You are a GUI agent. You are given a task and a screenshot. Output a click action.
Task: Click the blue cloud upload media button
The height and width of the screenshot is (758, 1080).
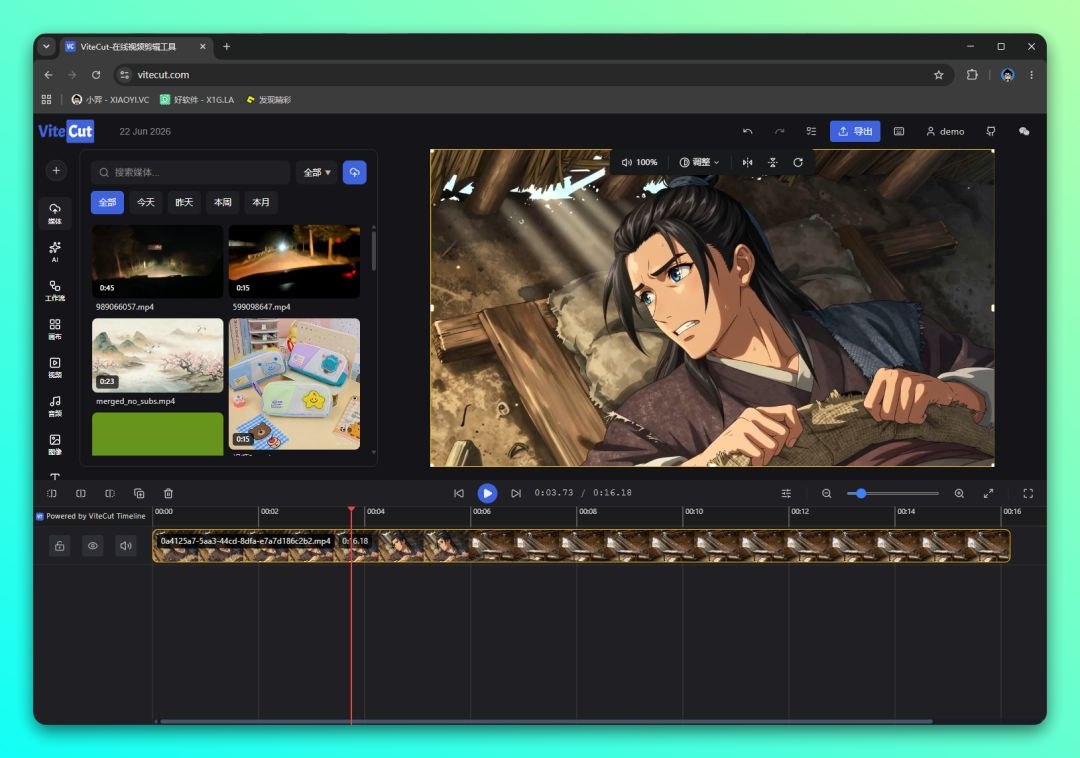[355, 172]
